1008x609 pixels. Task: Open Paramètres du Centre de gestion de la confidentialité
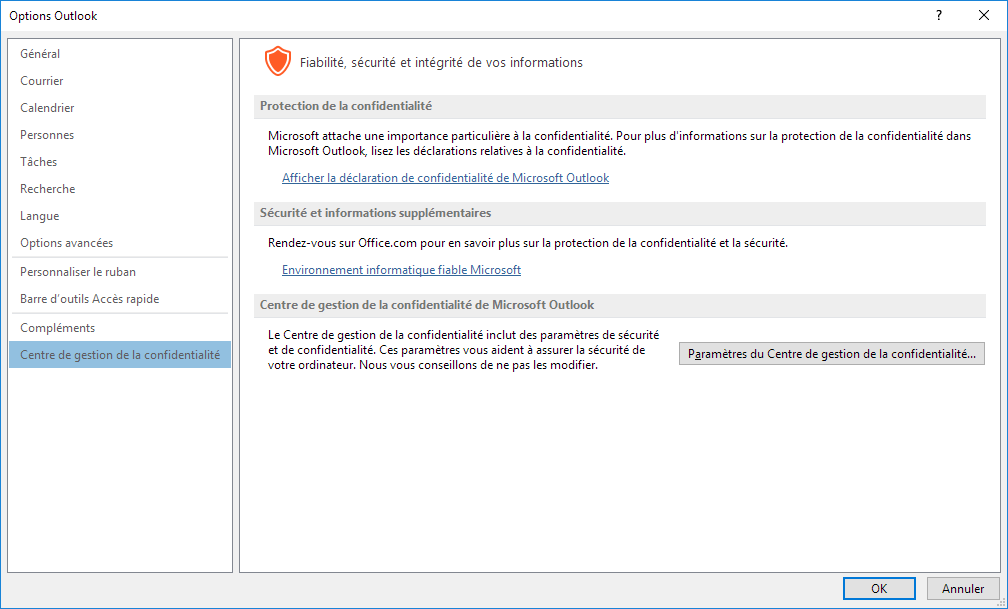tap(832, 354)
